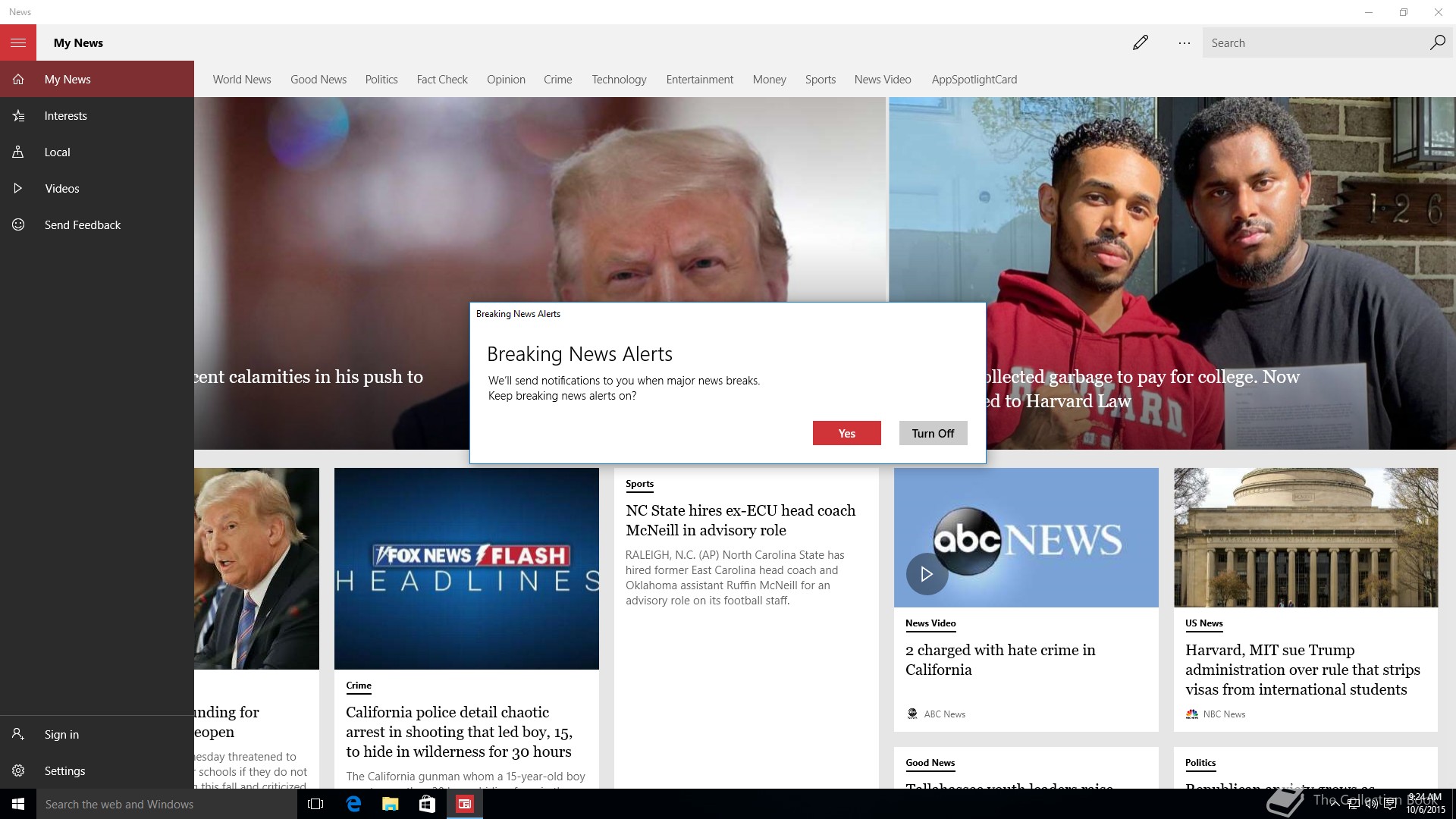Switch to the Good News tab

point(318,80)
